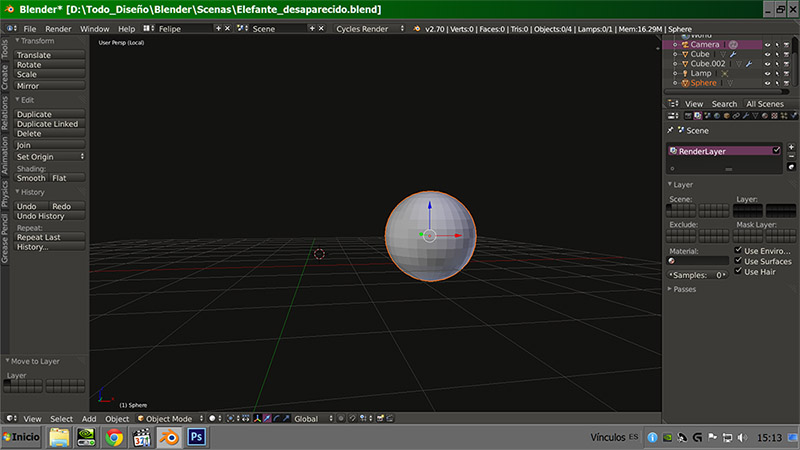Viewport: 800px width, 450px height.
Task: Open the World properties tab icon
Action: point(717,116)
